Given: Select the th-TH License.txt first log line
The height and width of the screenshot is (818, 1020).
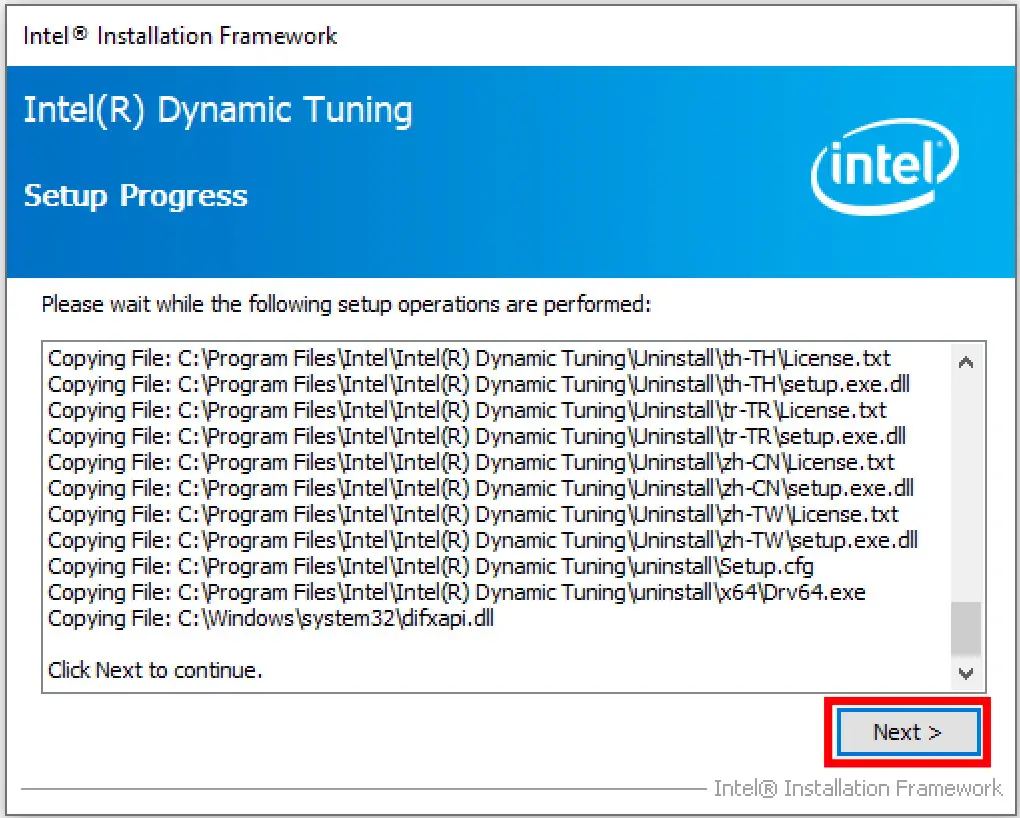Looking at the screenshot, I should click(x=465, y=357).
